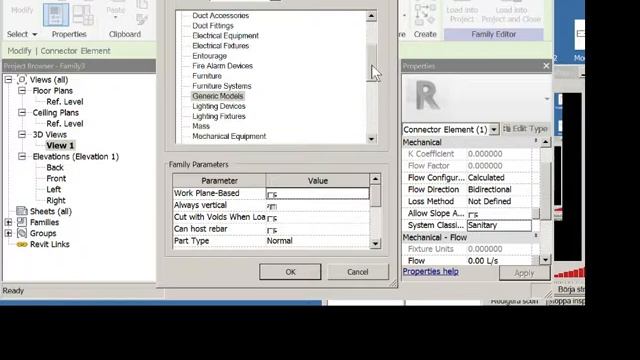Image resolution: width=640 pixels, height=360 pixels.
Task: Click System Classification Sanitary field
Action: pyautogui.click(x=499, y=225)
